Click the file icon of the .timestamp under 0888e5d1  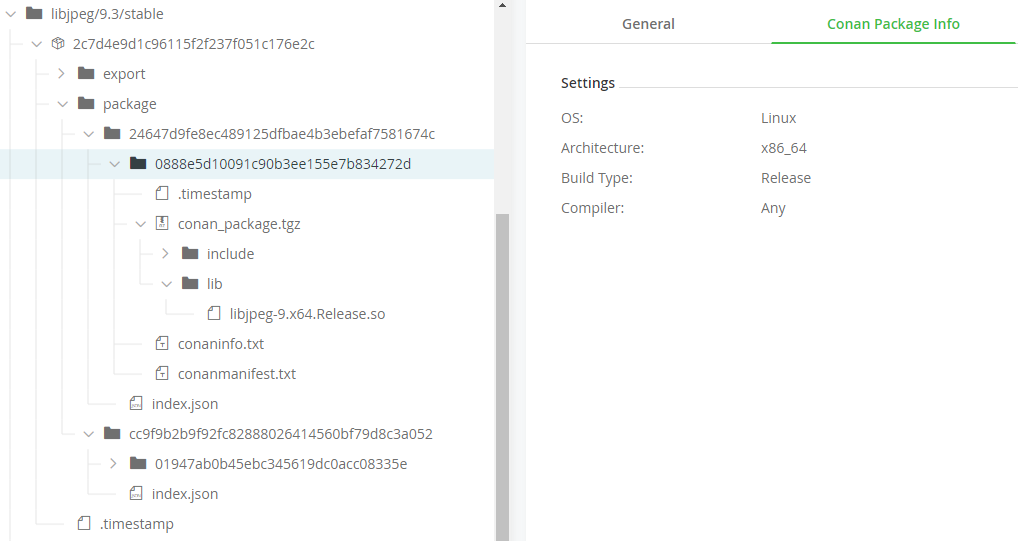[162, 193]
